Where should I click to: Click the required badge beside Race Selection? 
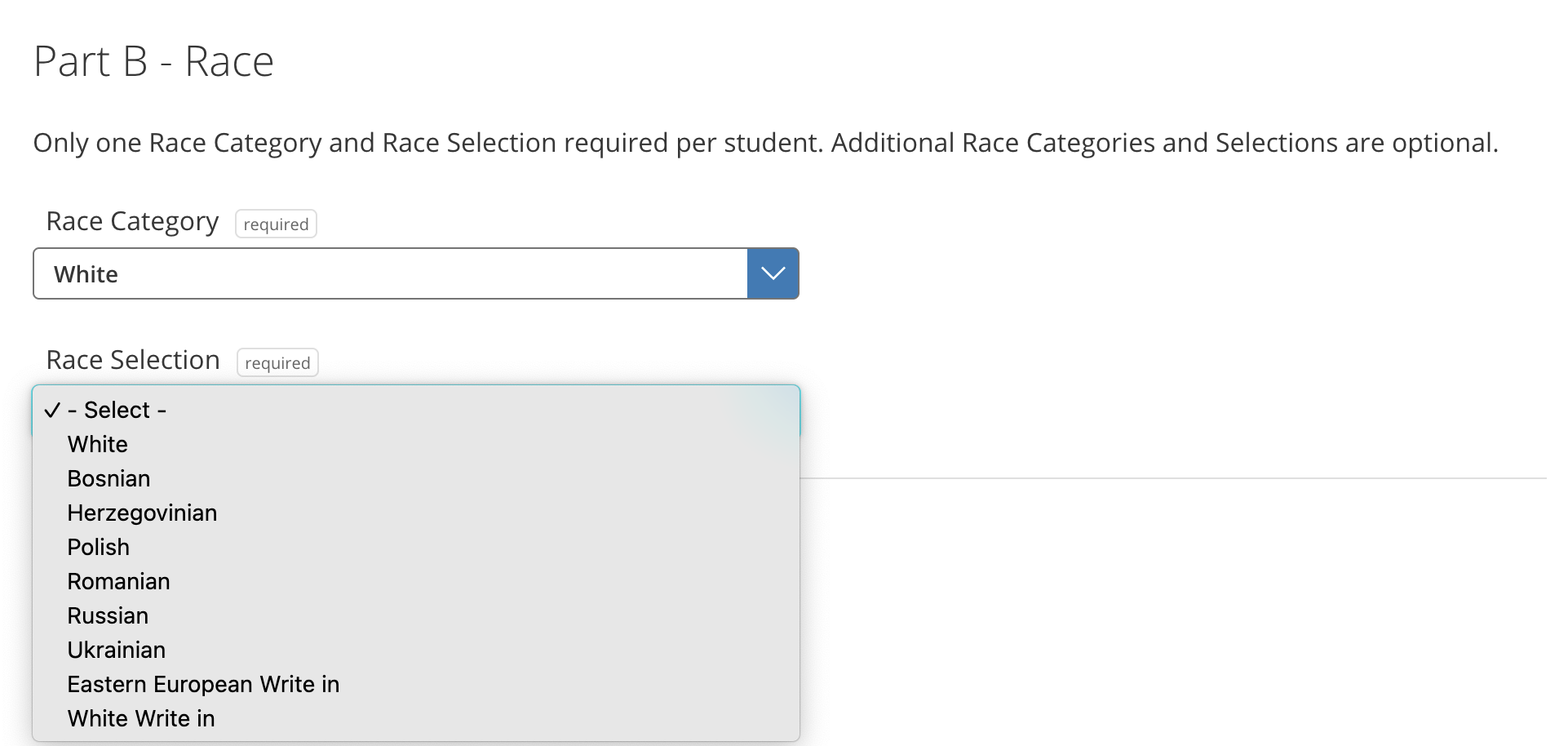[x=277, y=362]
